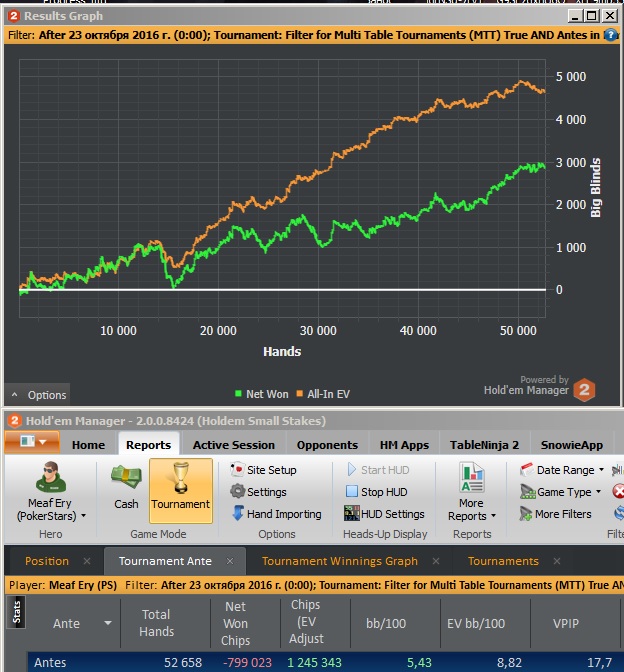The height and width of the screenshot is (672, 624).
Task: Toggle All-In EV legend orange swatch
Action: (300, 393)
